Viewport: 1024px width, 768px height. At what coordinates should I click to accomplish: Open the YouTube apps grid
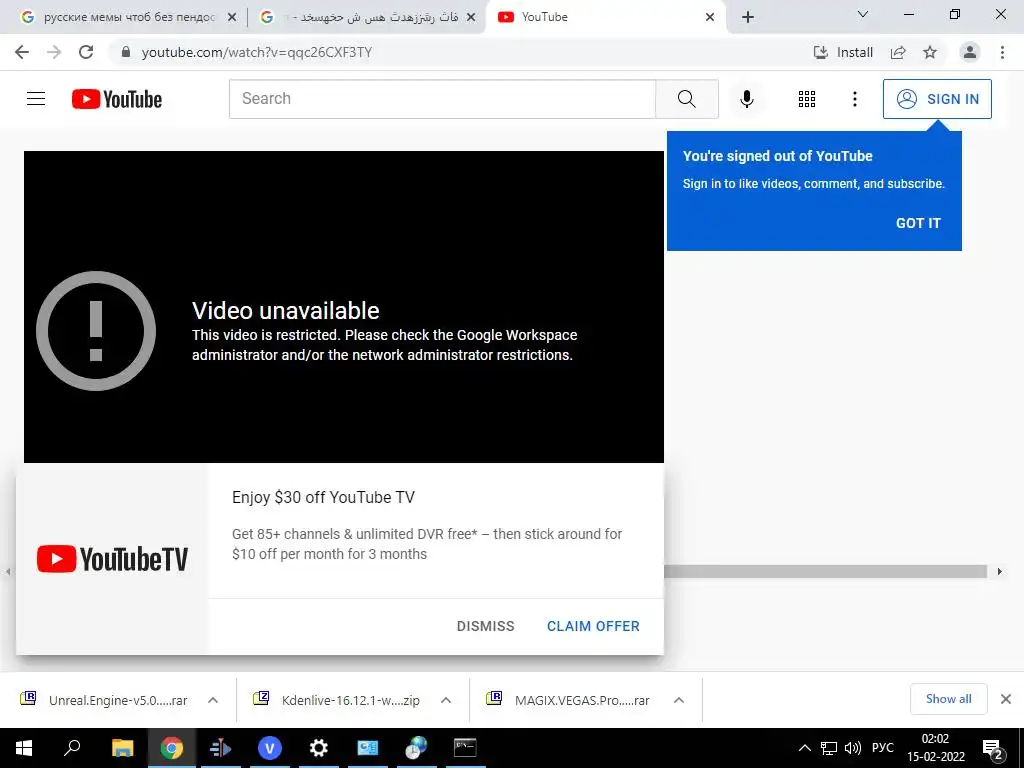point(807,99)
